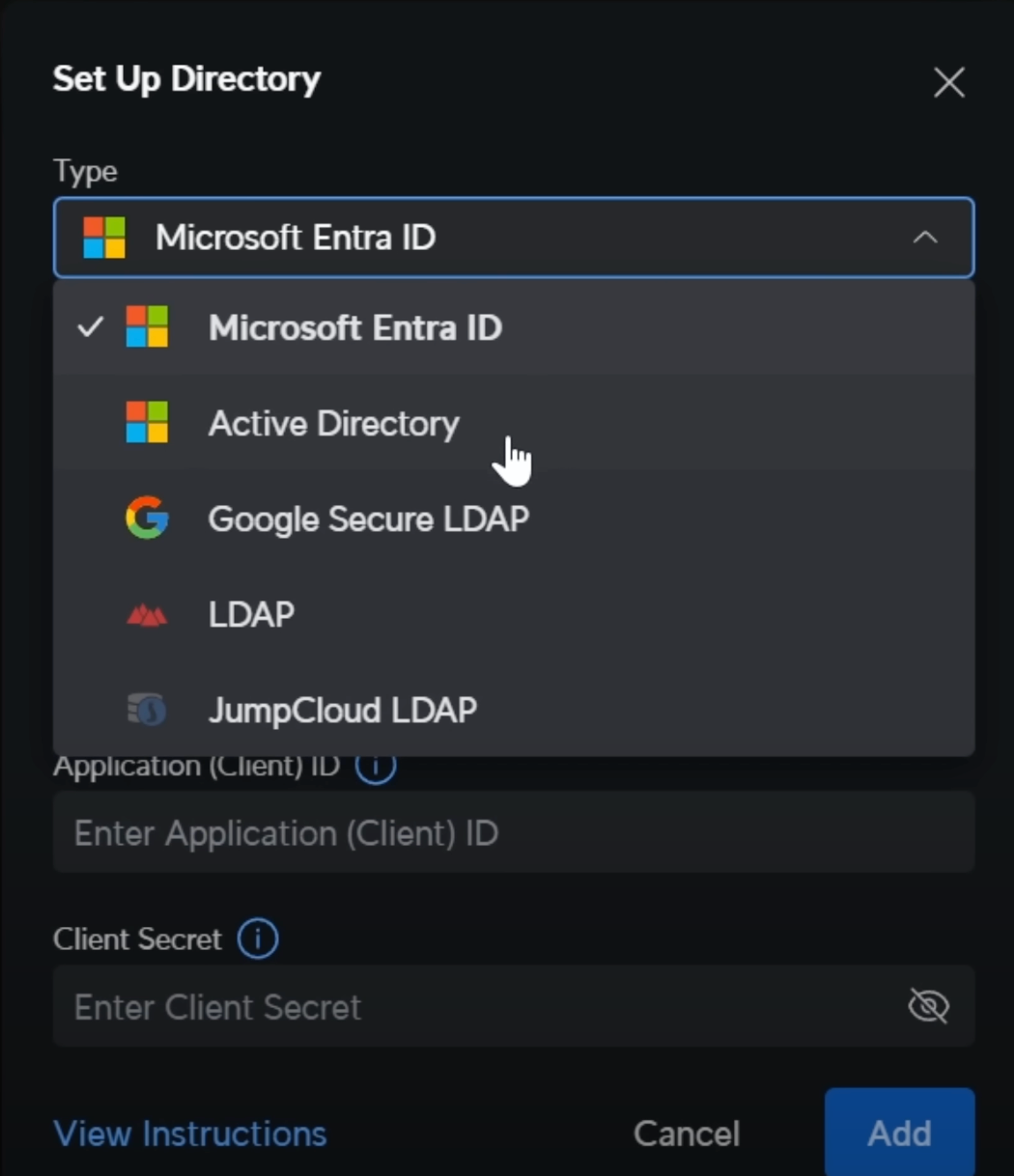This screenshot has width=1014, height=1176.
Task: Click the checkmark next to Microsoft Entra ID
Action: pyautogui.click(x=90, y=327)
